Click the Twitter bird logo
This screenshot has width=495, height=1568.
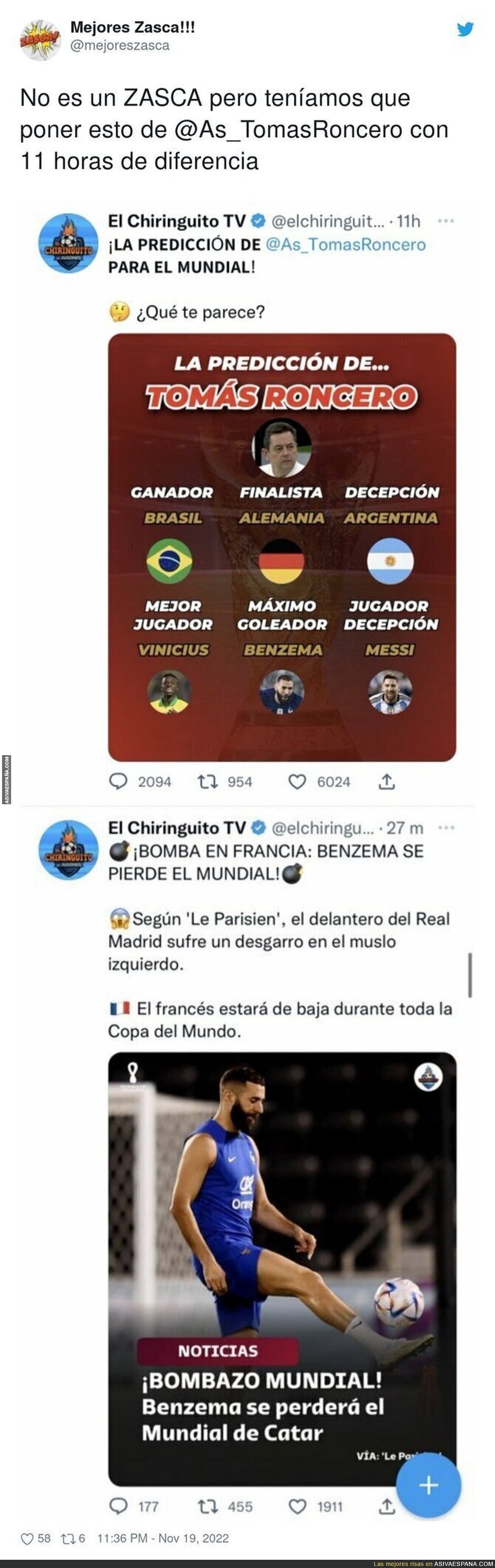465,28
